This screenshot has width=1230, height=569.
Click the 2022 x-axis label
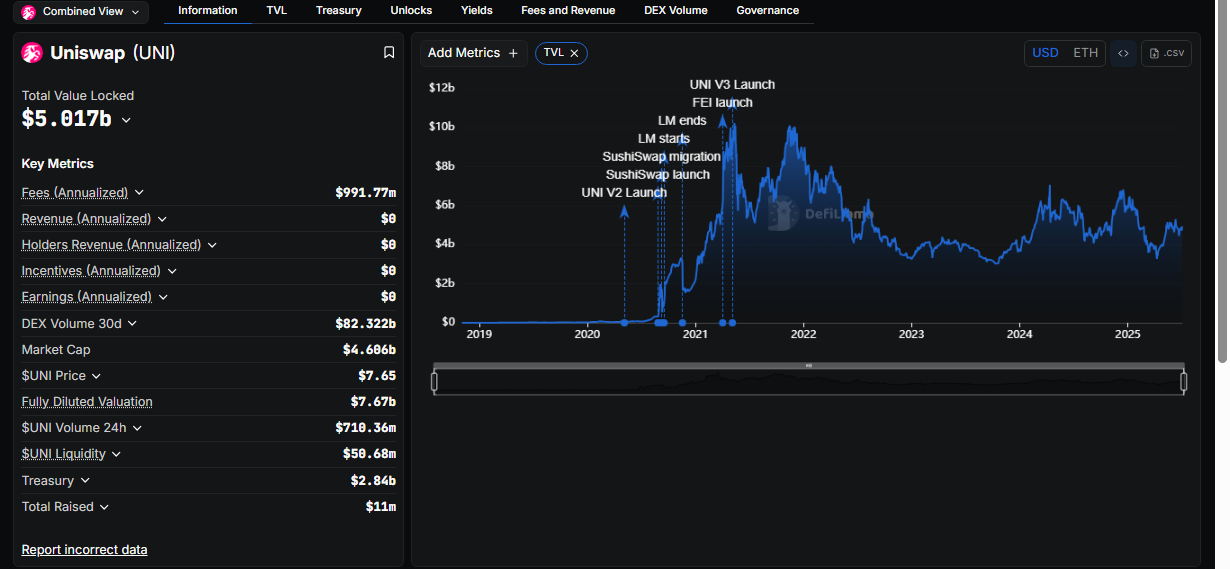[803, 334]
